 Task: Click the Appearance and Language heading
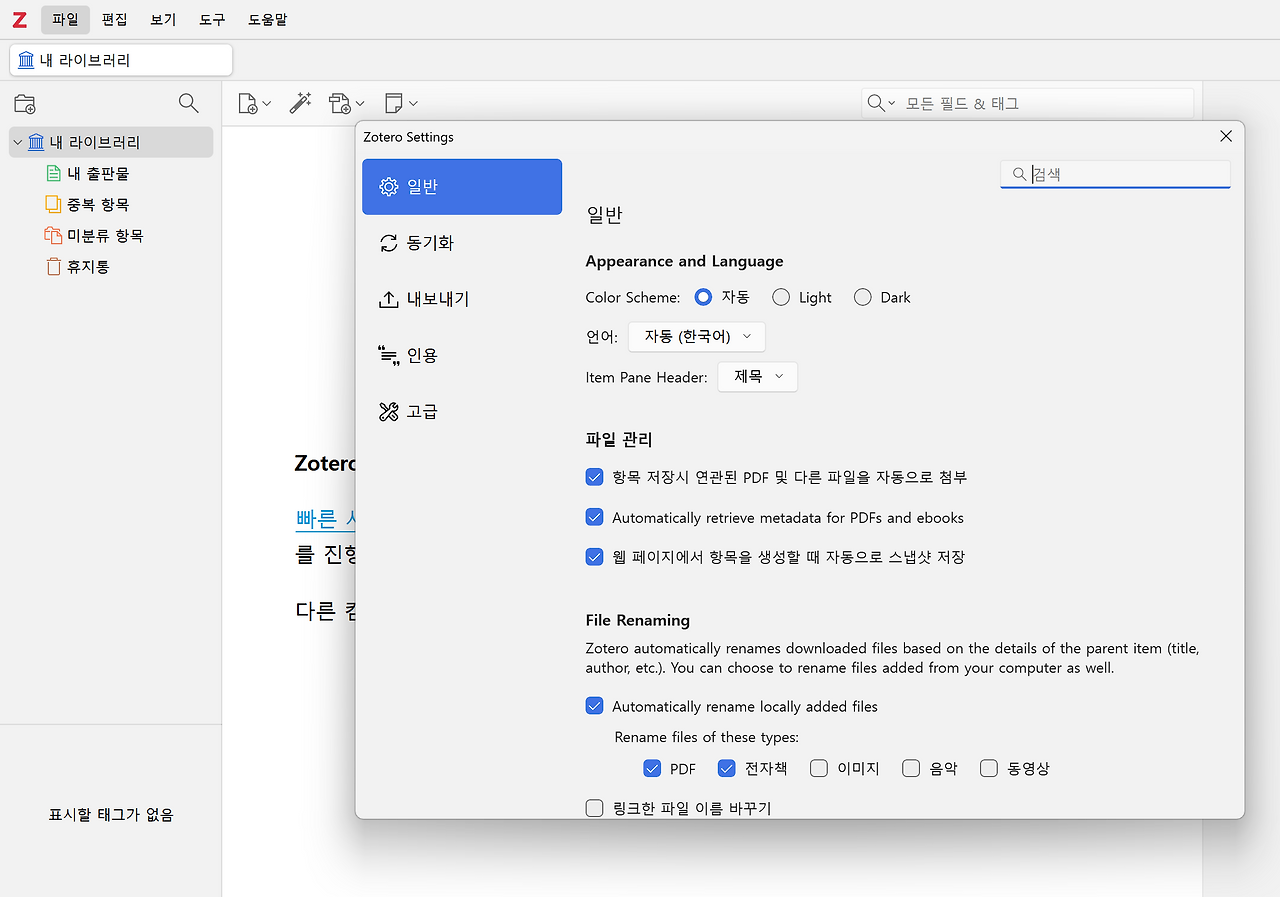pos(685,261)
